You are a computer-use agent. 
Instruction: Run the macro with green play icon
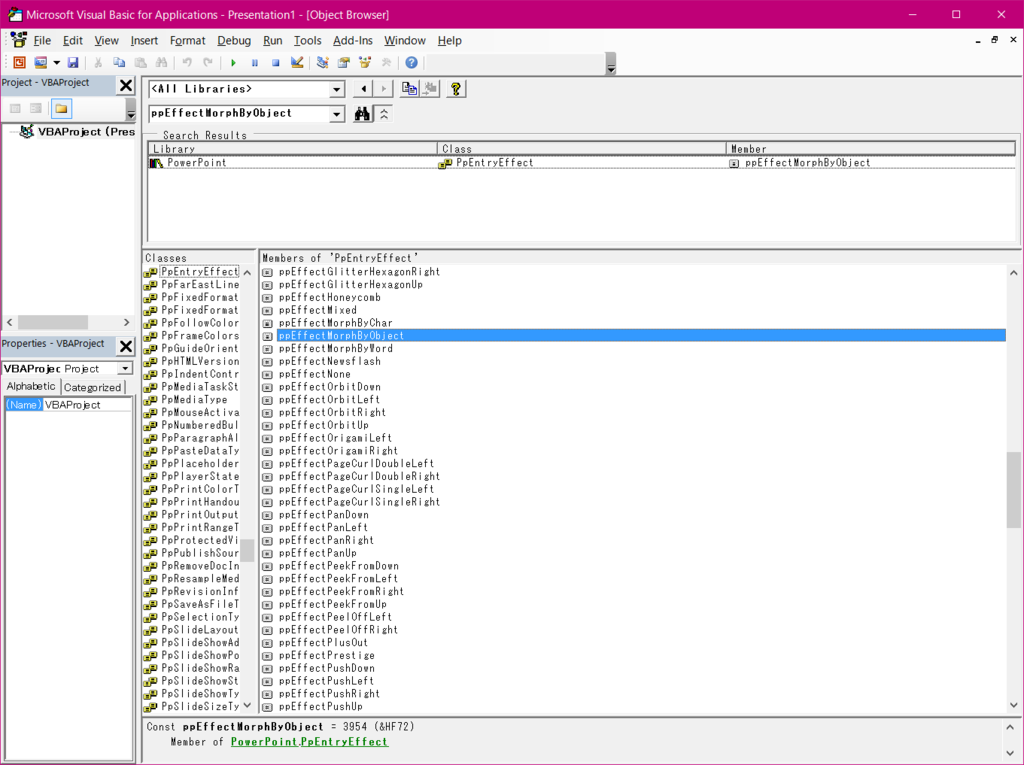pos(233,63)
